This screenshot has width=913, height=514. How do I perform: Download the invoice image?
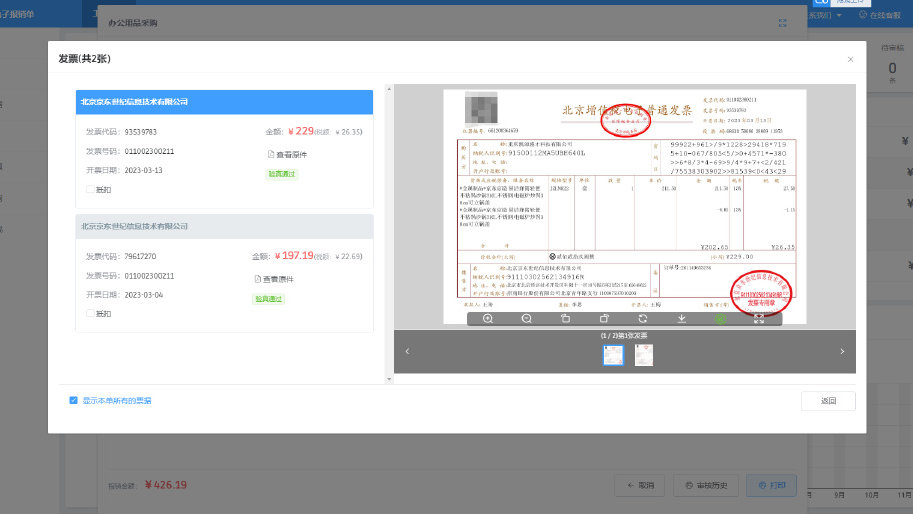coord(681,318)
